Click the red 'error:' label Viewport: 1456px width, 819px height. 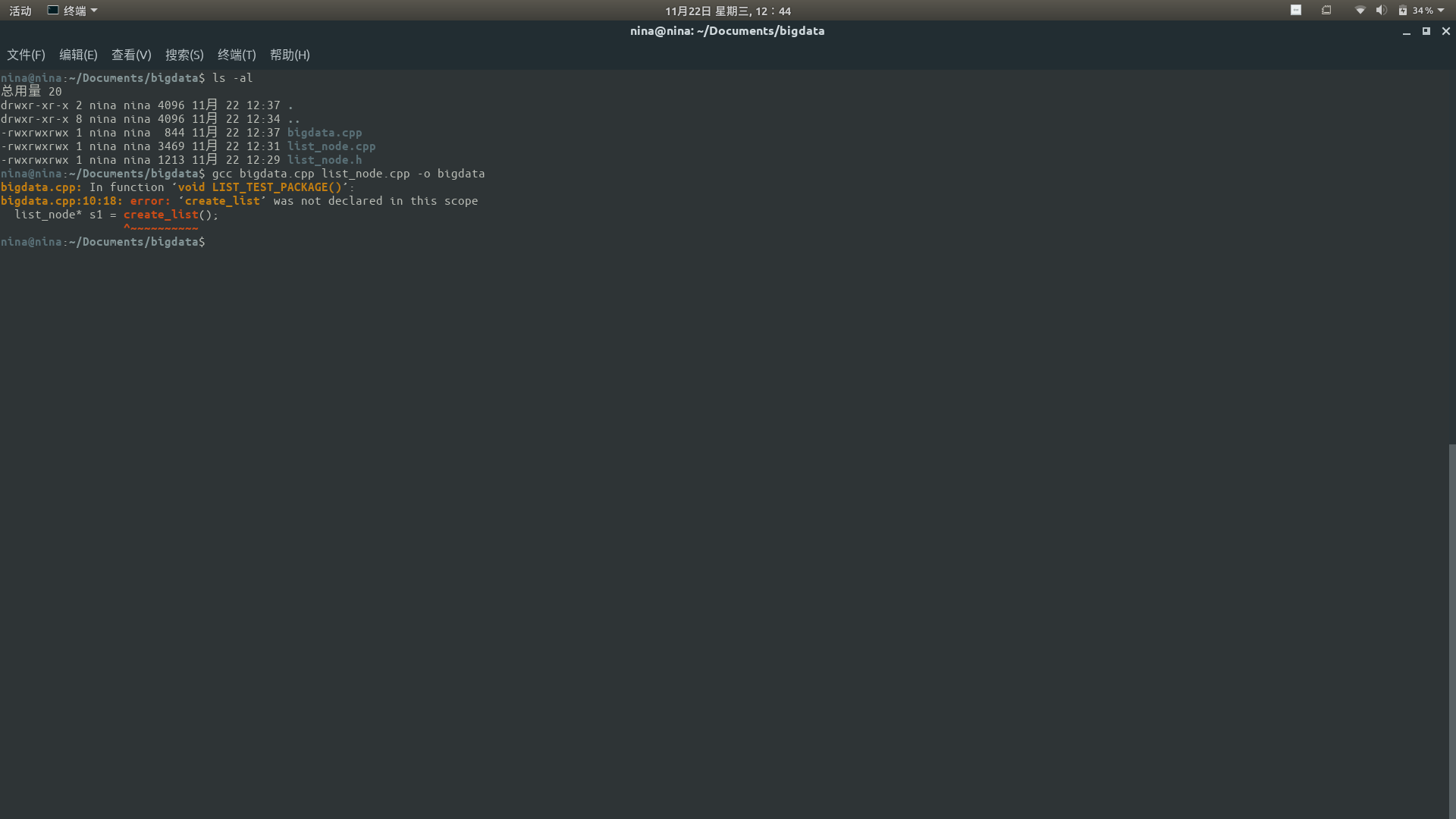point(150,201)
